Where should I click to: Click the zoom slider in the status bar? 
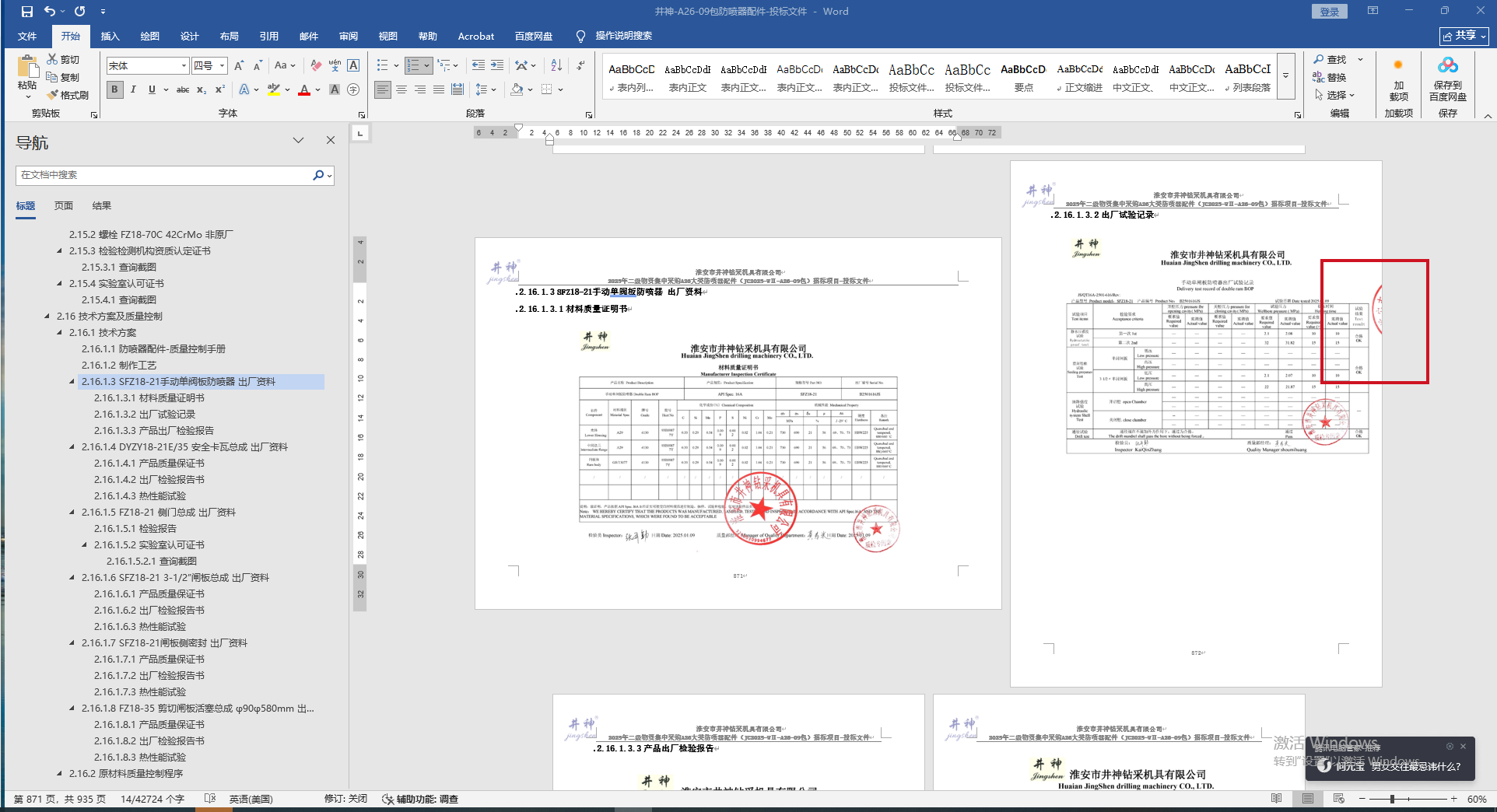pyautogui.click(x=1408, y=799)
